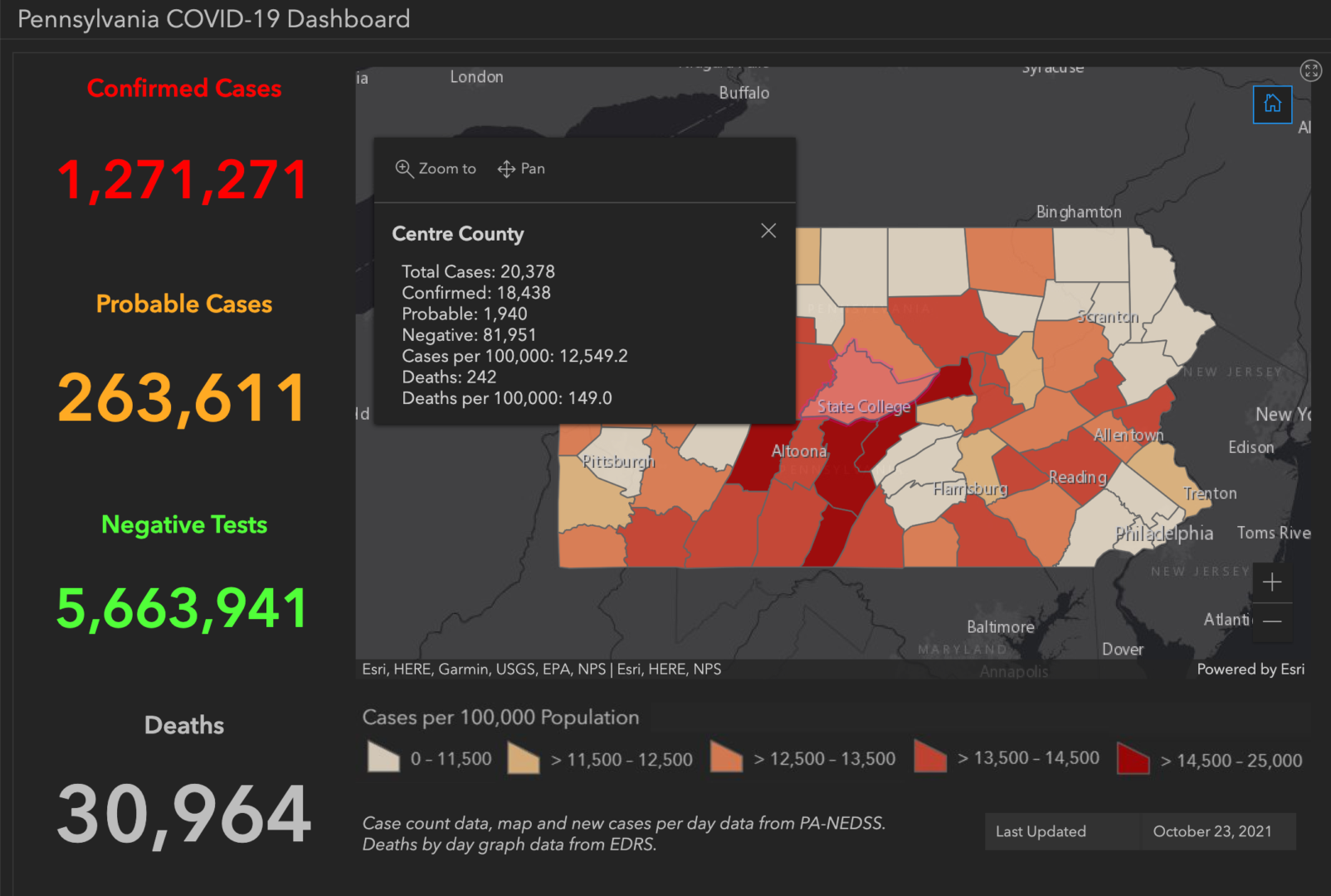Click the October 23, 2021 date

(1212, 831)
